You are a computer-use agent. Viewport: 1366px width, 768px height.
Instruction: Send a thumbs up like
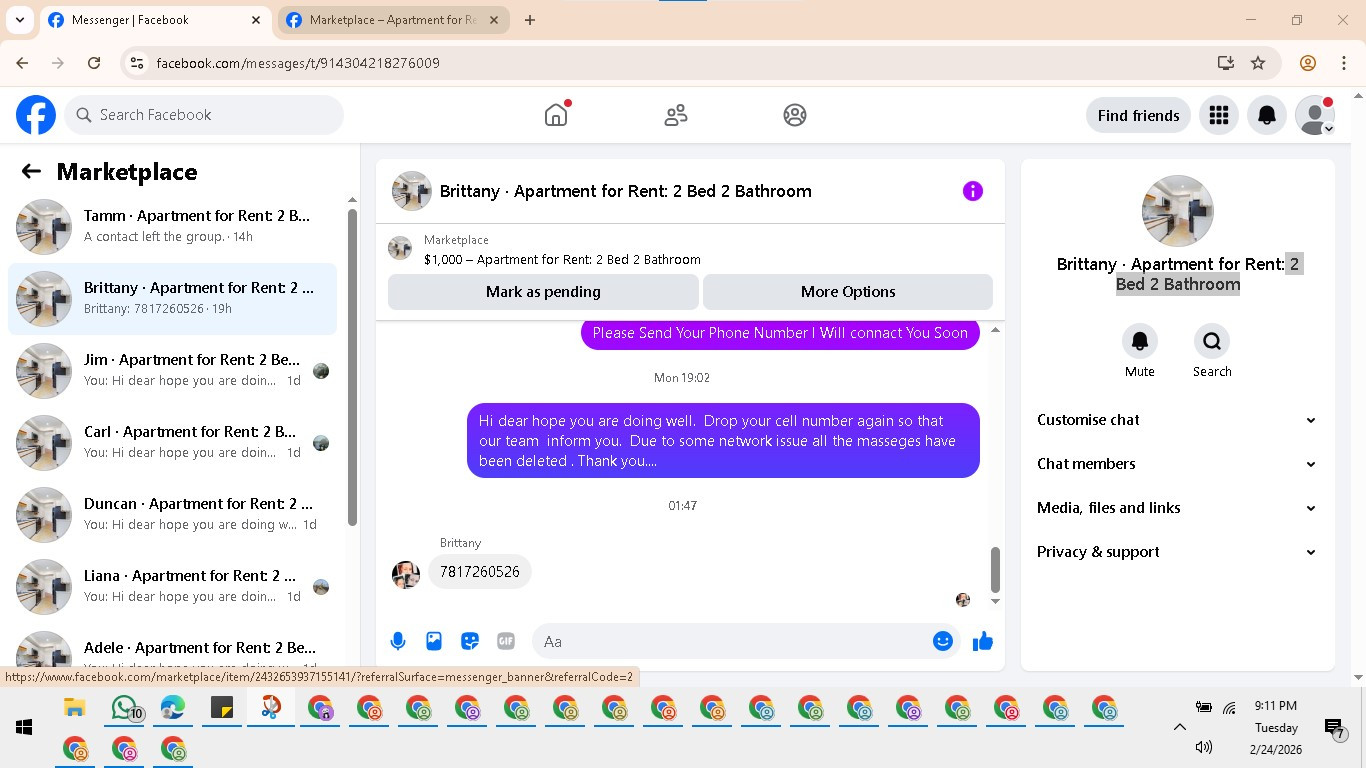click(x=983, y=641)
